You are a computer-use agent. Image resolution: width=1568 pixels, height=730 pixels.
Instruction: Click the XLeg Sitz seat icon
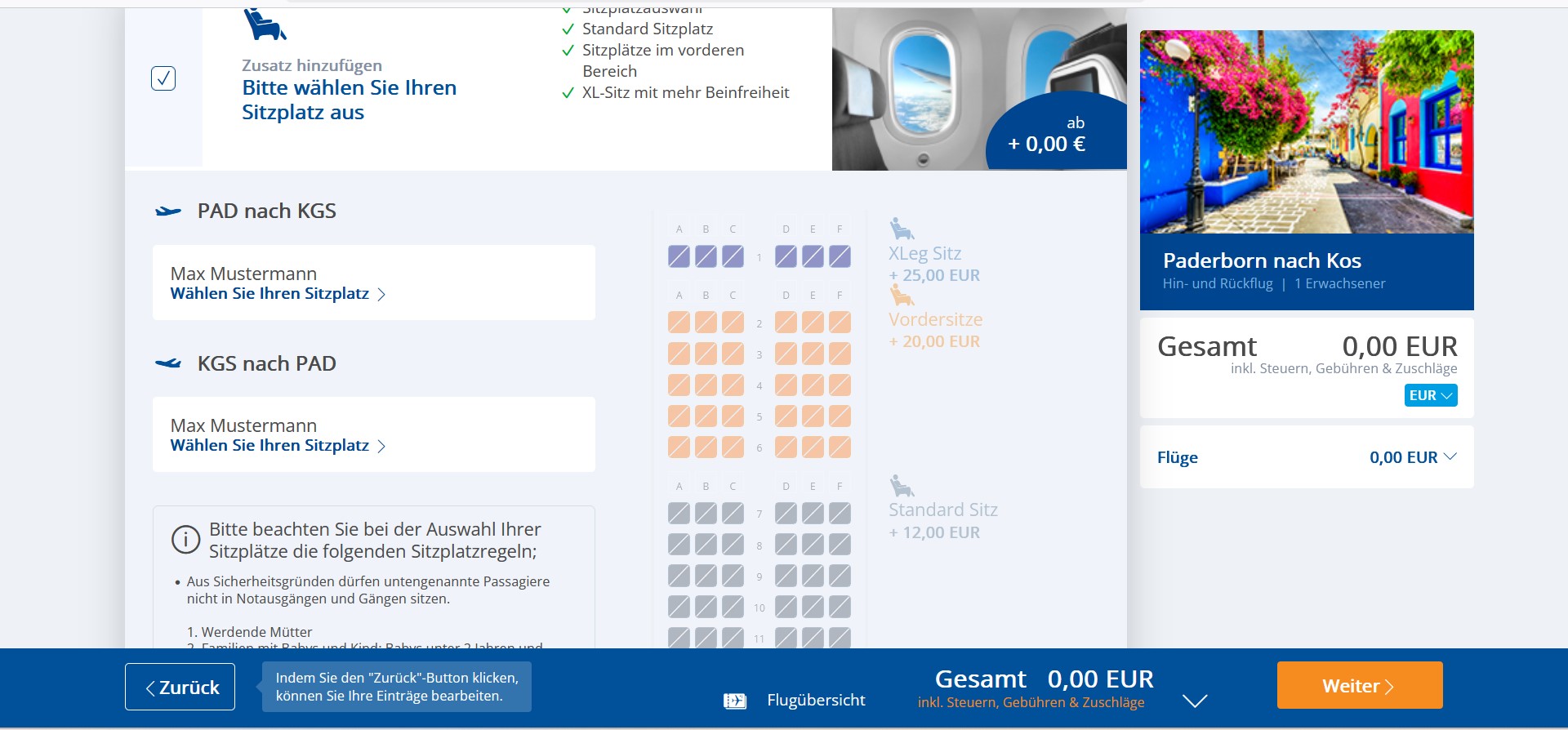click(901, 229)
